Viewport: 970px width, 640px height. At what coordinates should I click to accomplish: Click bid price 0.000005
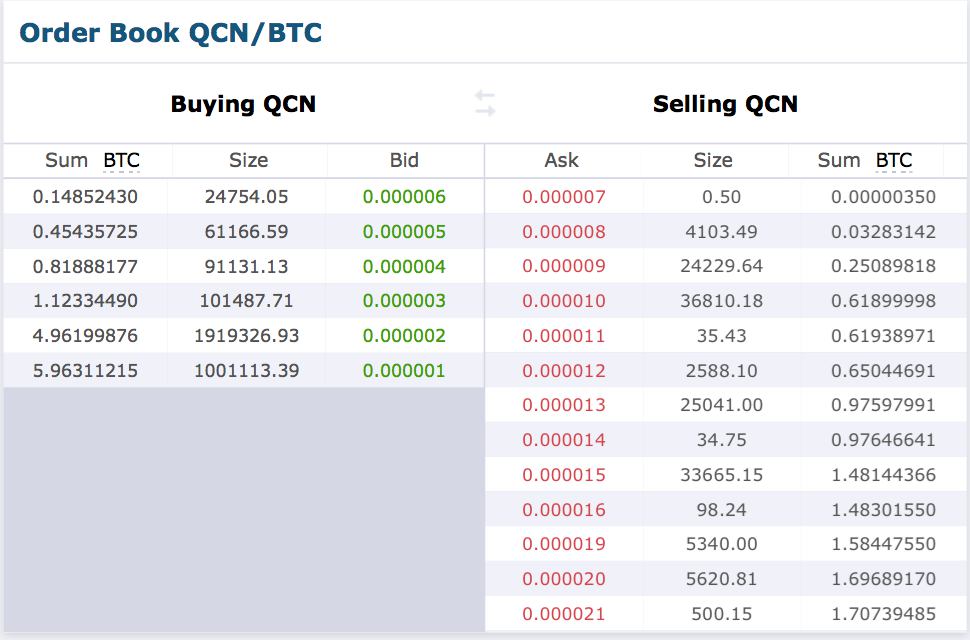point(404,232)
